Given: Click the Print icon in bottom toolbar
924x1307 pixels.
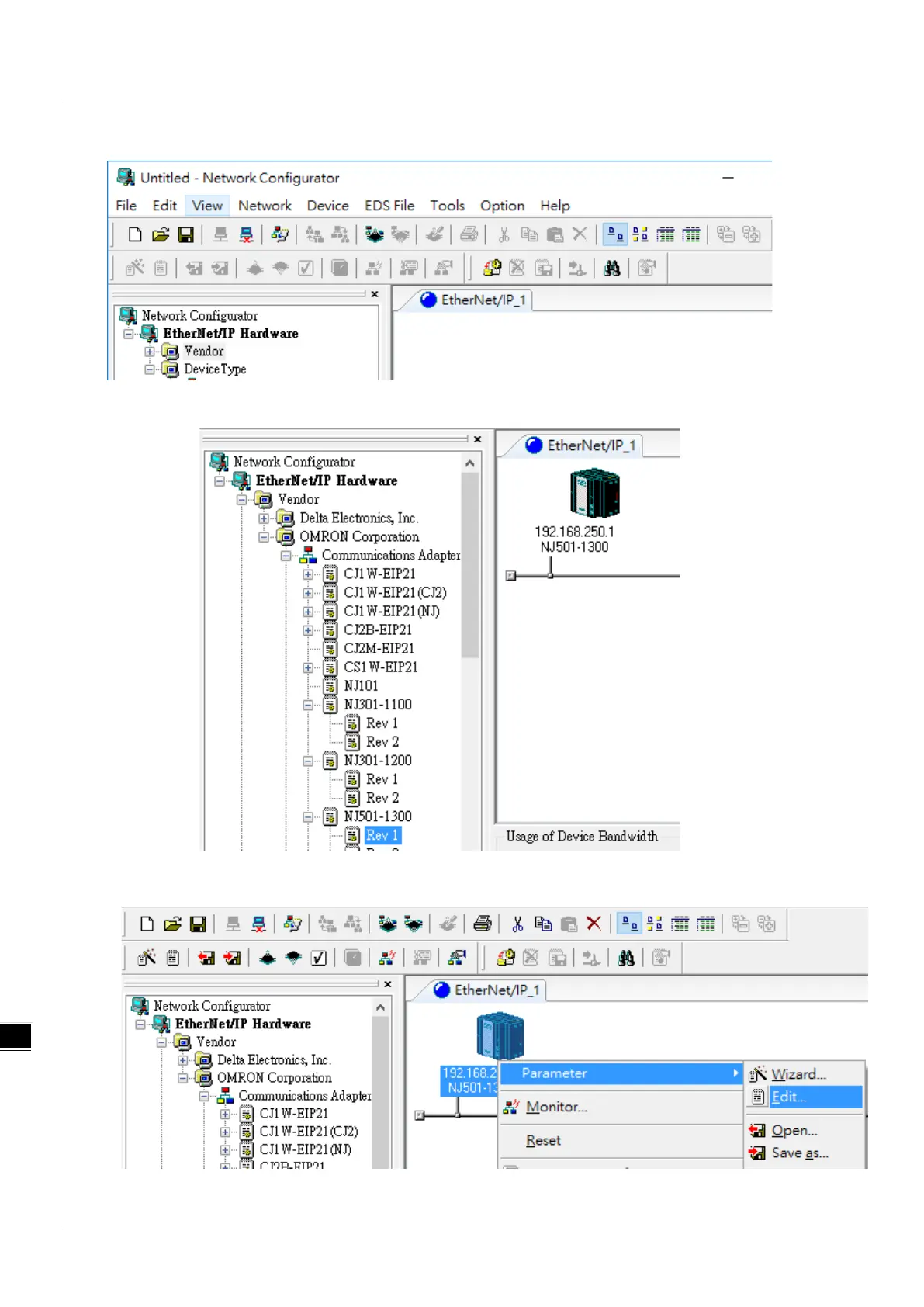Looking at the screenshot, I should [483, 924].
